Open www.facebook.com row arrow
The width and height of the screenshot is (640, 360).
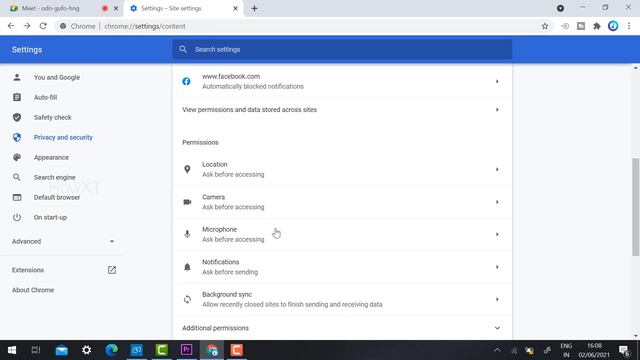pyautogui.click(x=497, y=81)
